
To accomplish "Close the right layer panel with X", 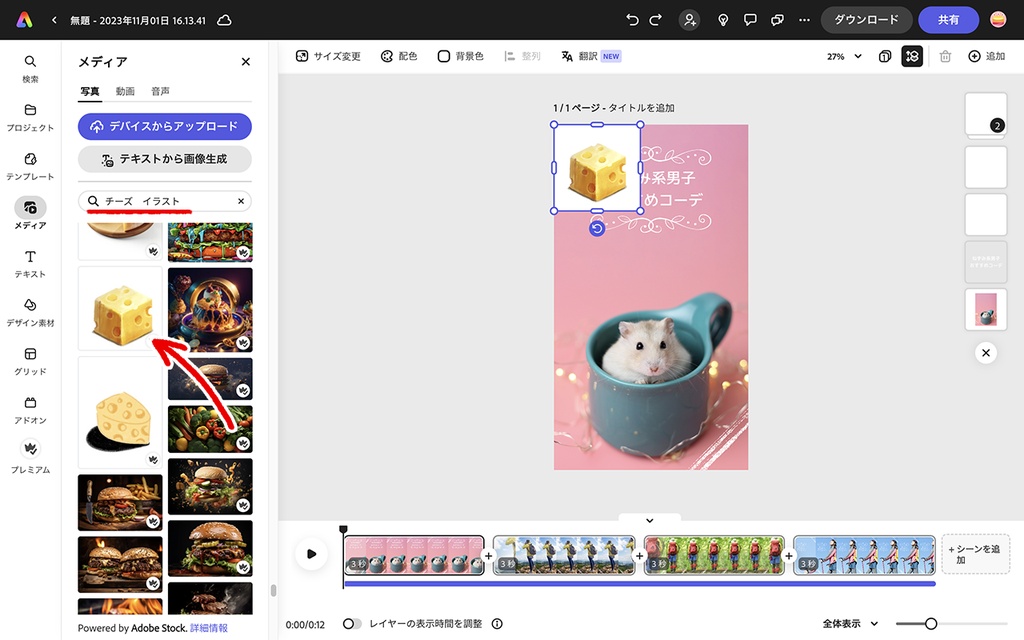I will pyautogui.click(x=985, y=353).
